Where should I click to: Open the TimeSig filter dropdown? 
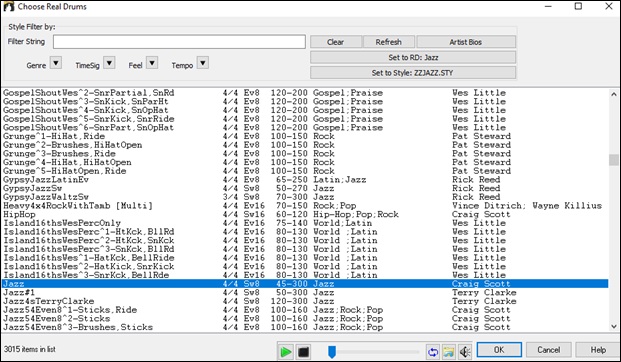click(109, 63)
